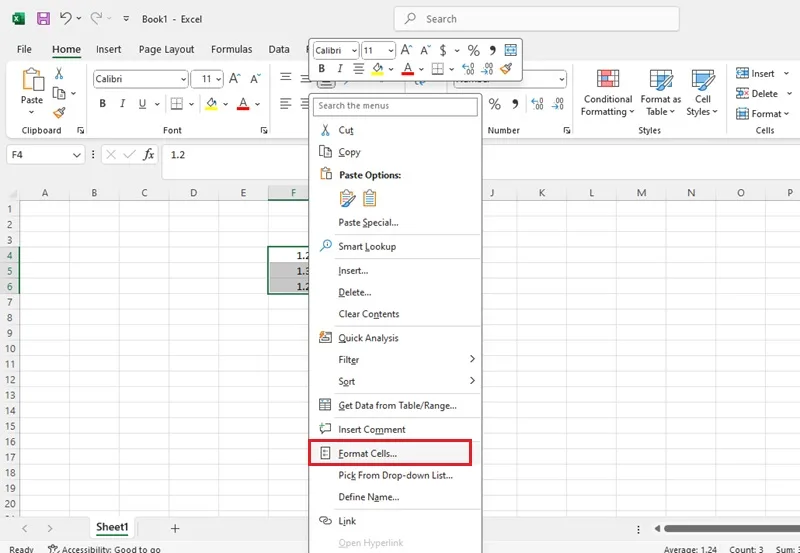Click Comma Style in mini toolbar
800x553 pixels.
click(x=492, y=51)
